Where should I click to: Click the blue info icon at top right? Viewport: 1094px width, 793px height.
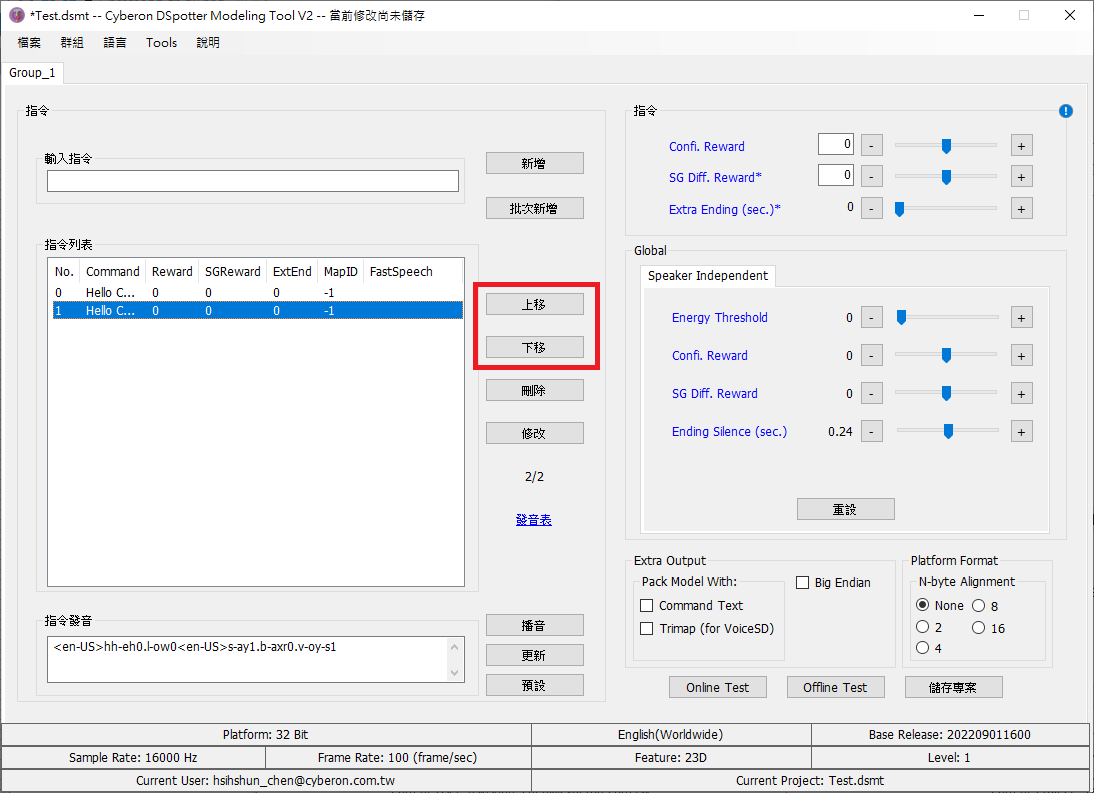coord(1065,111)
